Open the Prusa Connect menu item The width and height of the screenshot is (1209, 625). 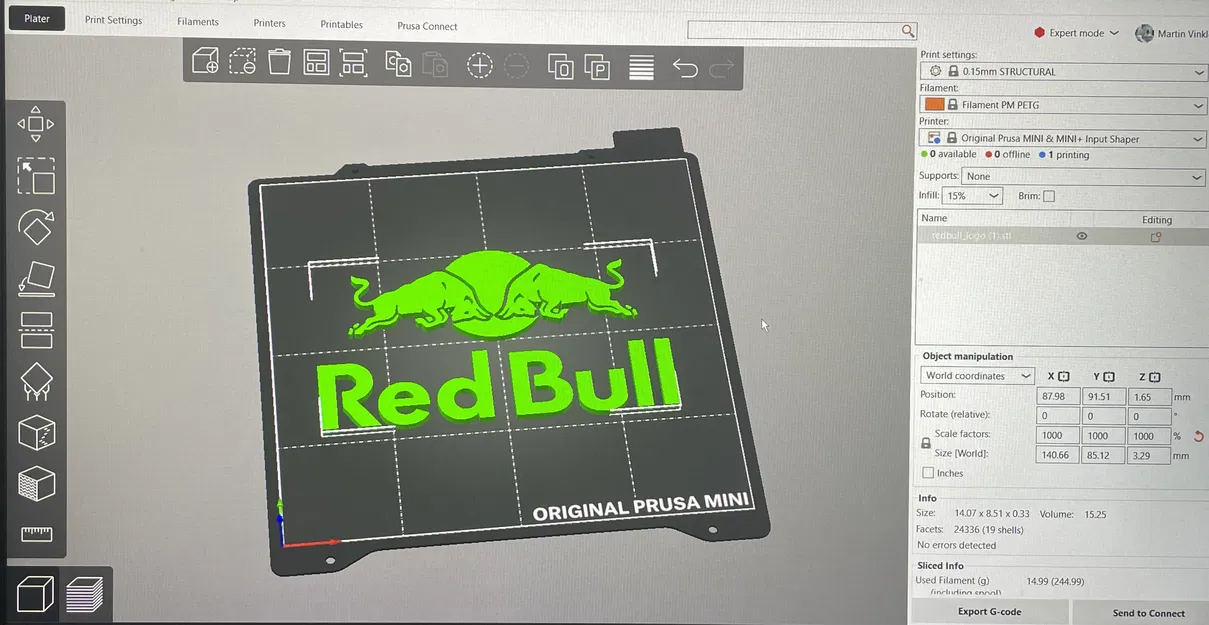[427, 25]
